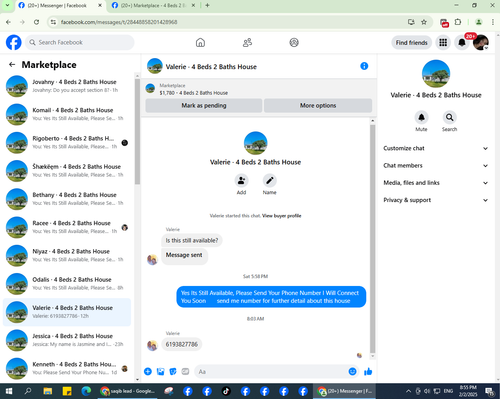500x399 pixels.
Task: Open the Friends icon in top navigation
Action: tap(247, 42)
